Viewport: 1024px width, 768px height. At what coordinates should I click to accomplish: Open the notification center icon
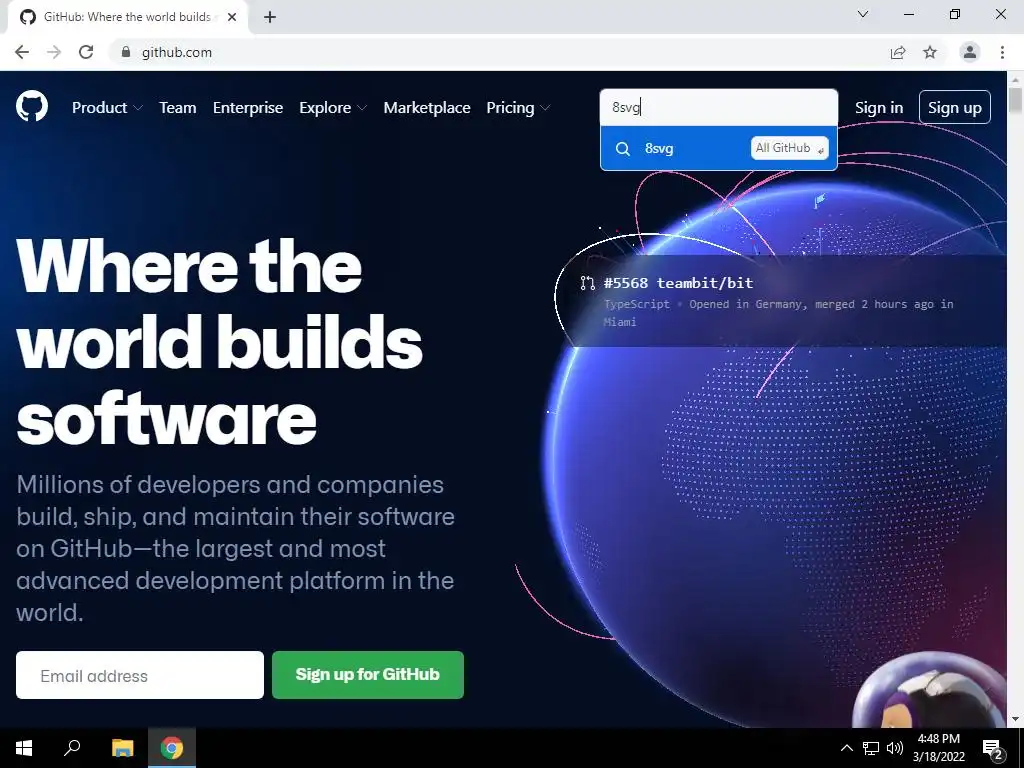tap(993, 749)
